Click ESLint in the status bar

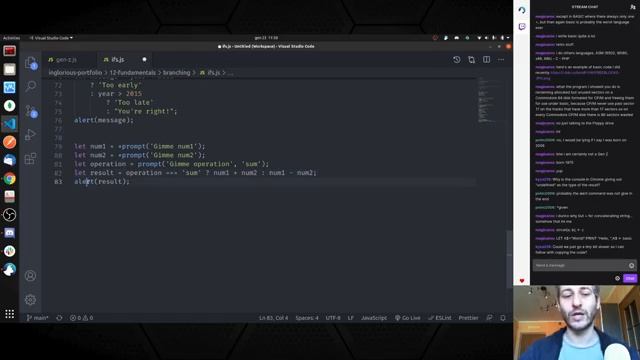[x=440, y=318]
